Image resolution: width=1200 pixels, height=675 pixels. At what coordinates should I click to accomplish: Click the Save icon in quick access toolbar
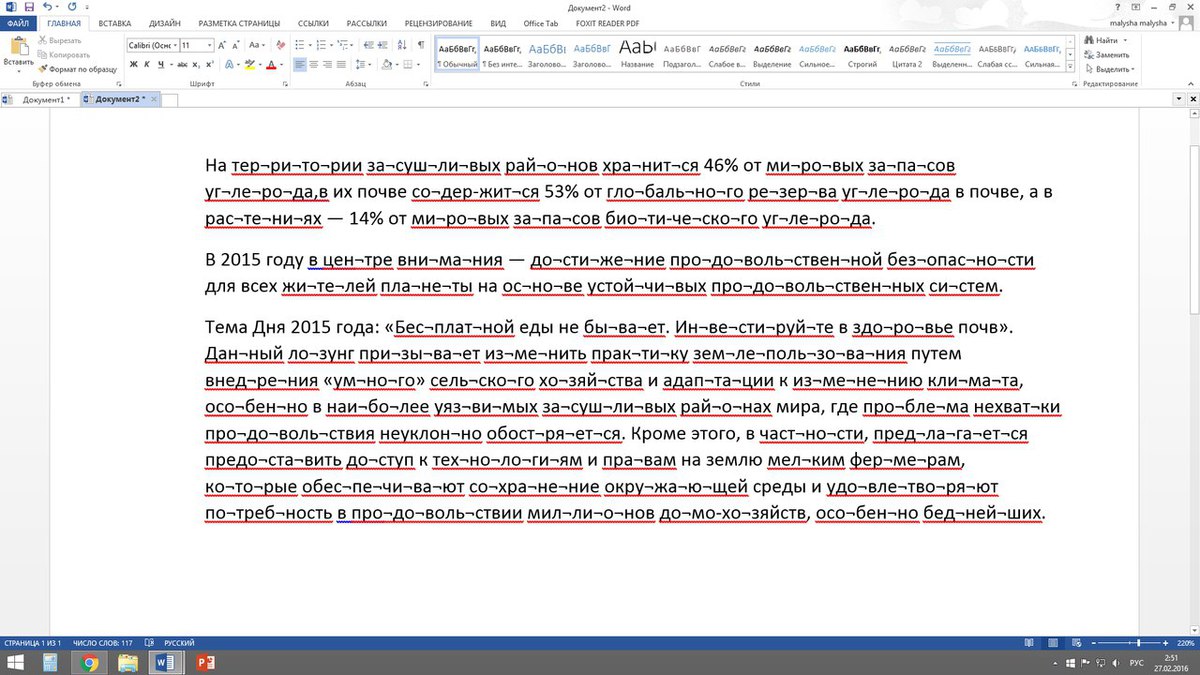(x=31, y=6)
